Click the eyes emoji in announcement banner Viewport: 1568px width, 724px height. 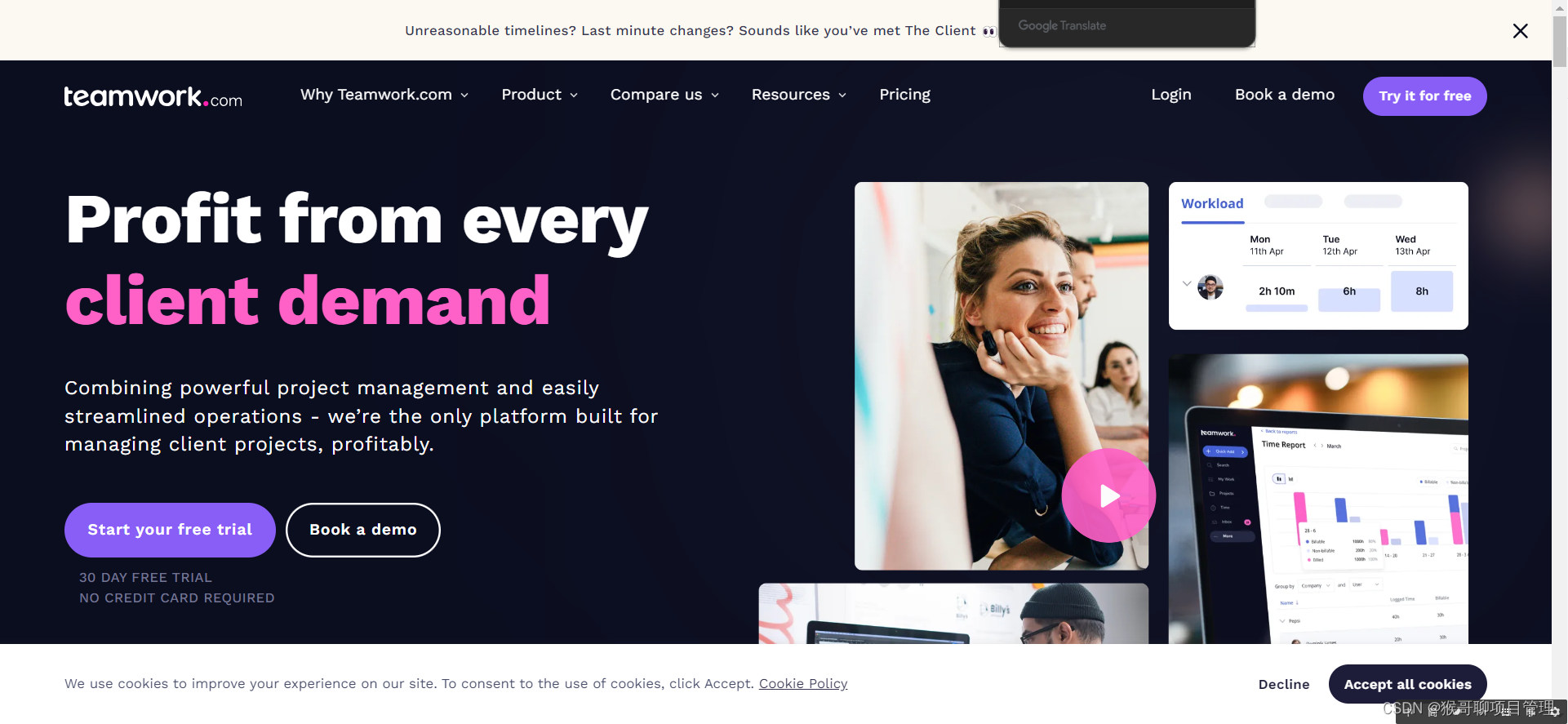[x=989, y=32]
